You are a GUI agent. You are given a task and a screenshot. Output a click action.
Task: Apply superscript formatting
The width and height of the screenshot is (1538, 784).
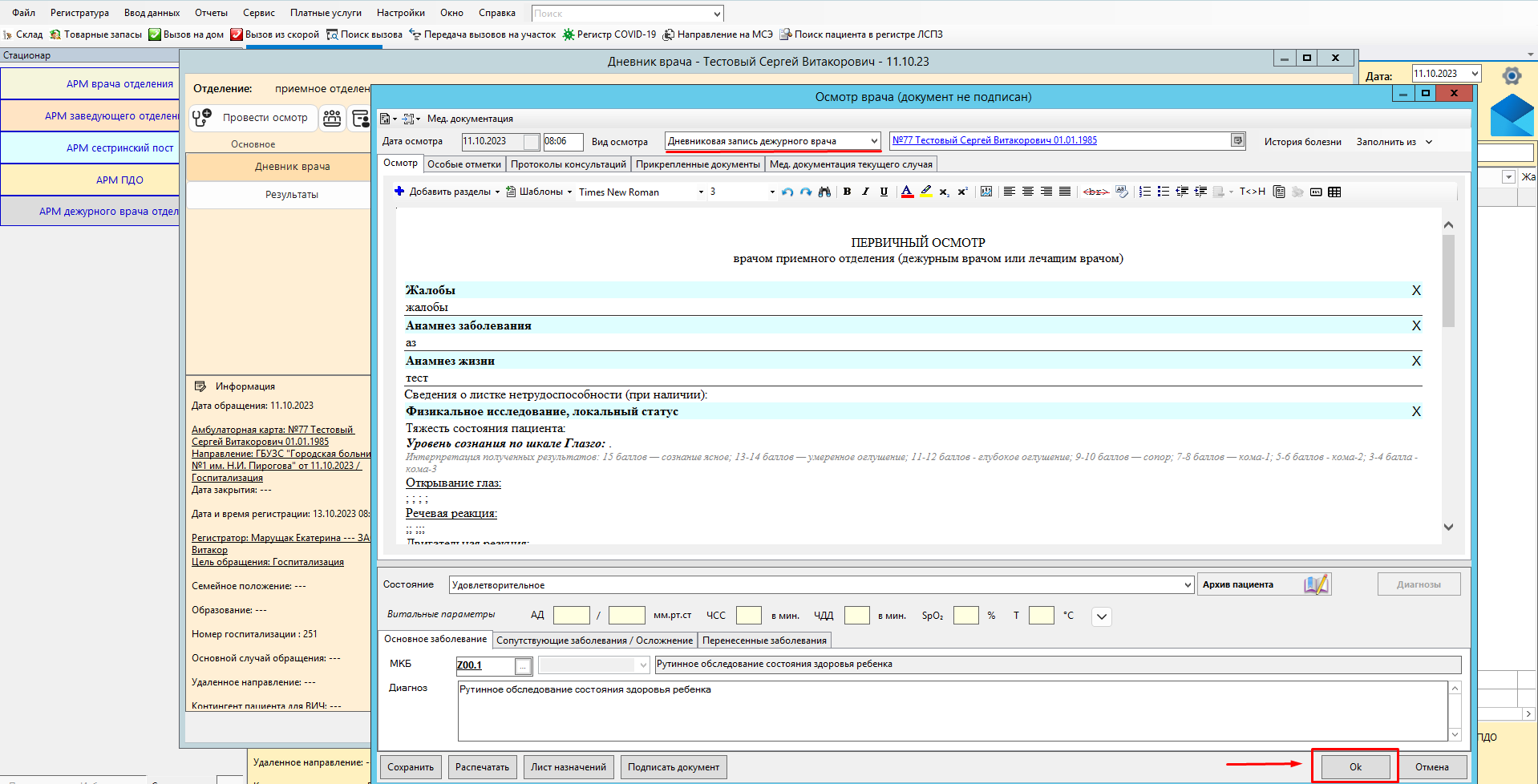coord(962,192)
